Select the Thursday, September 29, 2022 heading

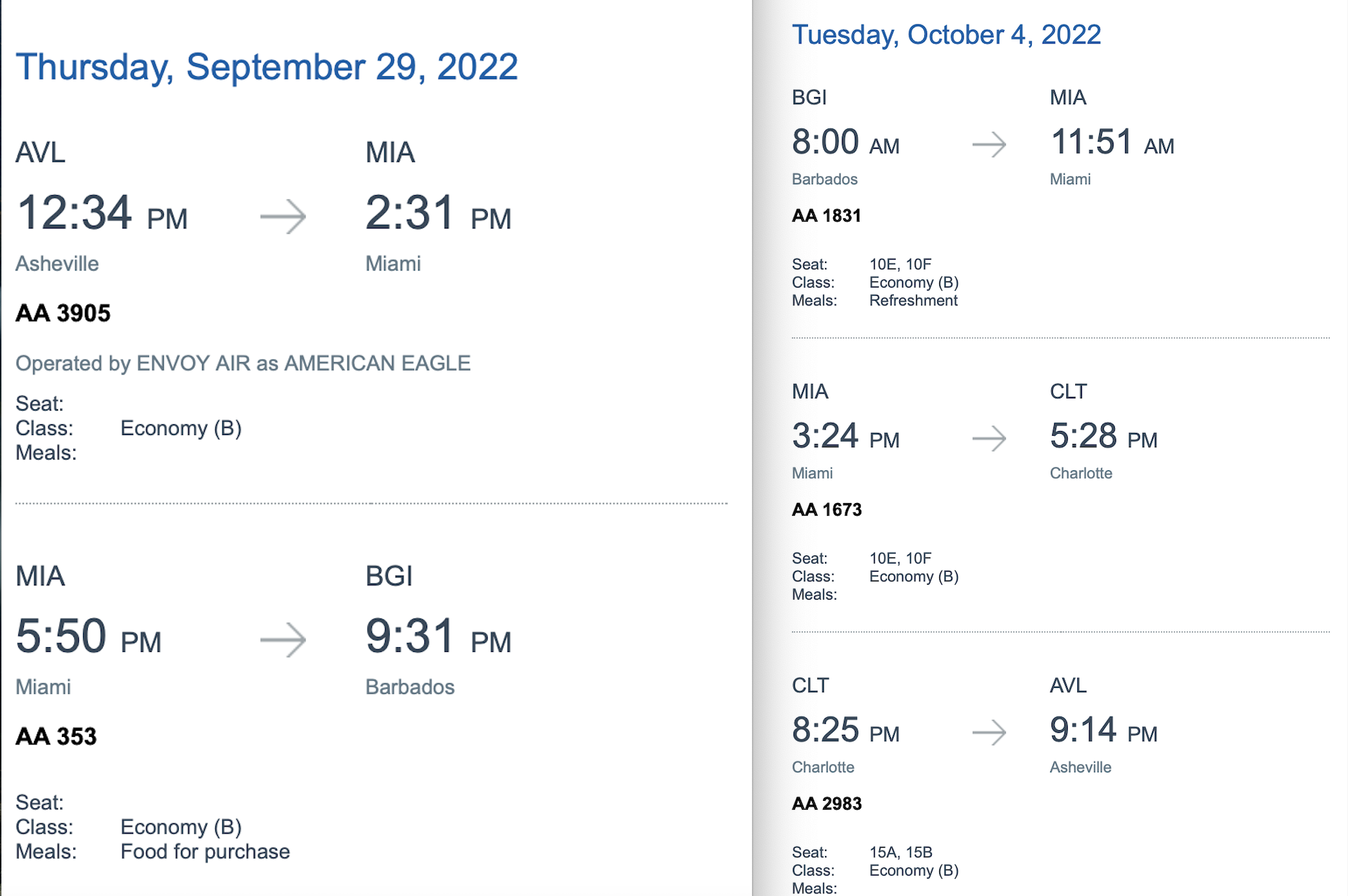267,67
